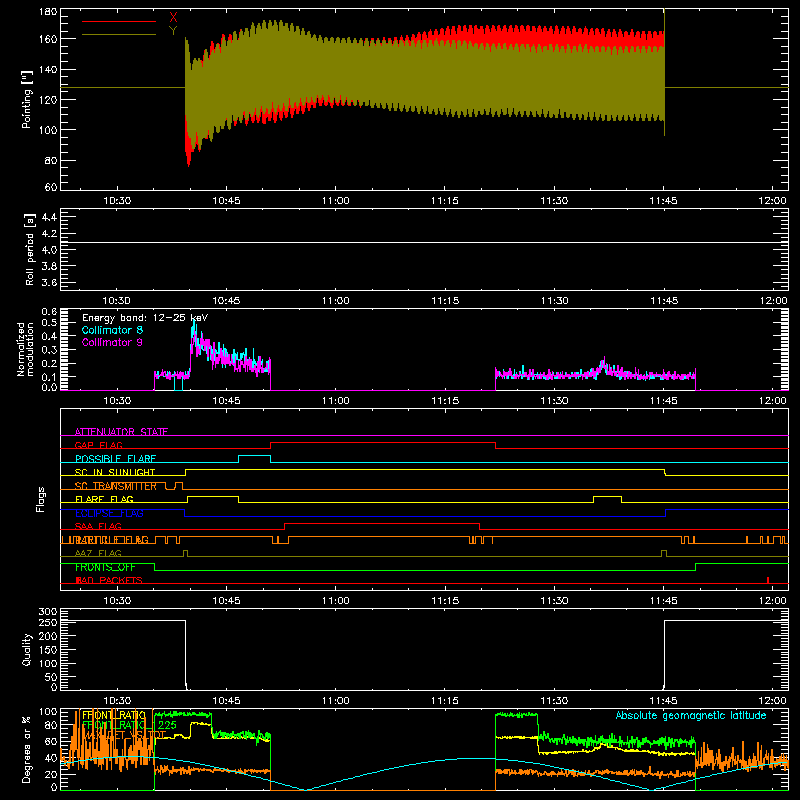
Task: Click the "160" tick on Pointing axis
Action: pyautogui.click(x=48, y=39)
